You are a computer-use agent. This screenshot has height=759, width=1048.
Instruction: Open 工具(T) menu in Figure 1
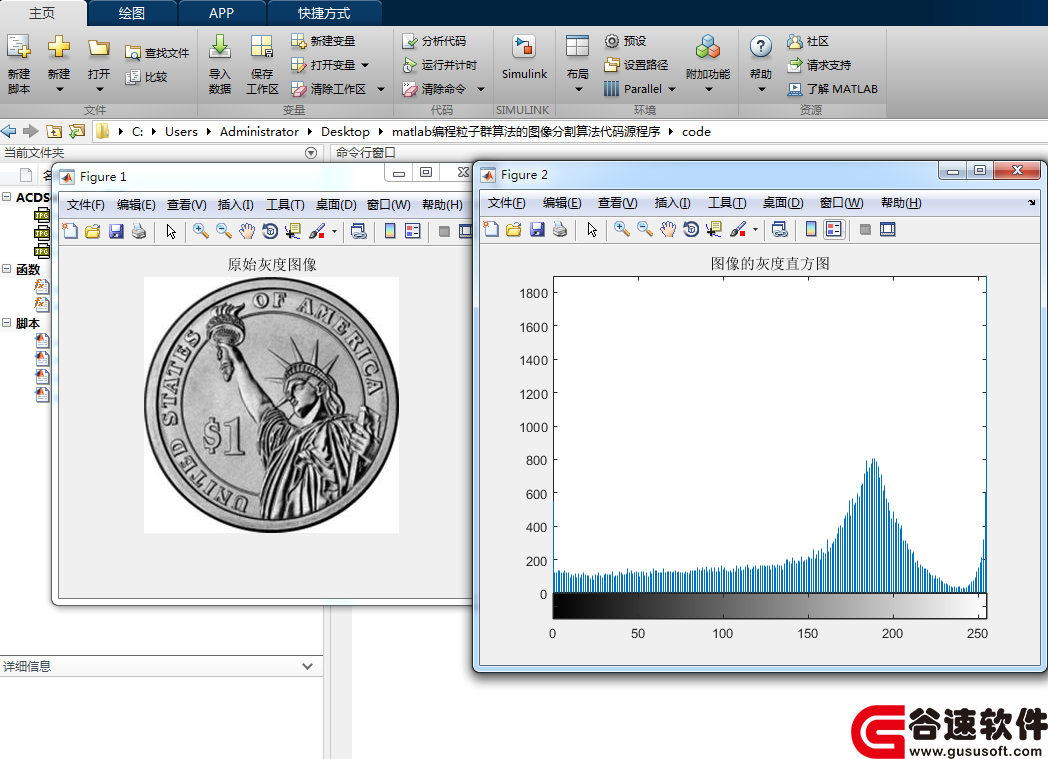(x=285, y=205)
